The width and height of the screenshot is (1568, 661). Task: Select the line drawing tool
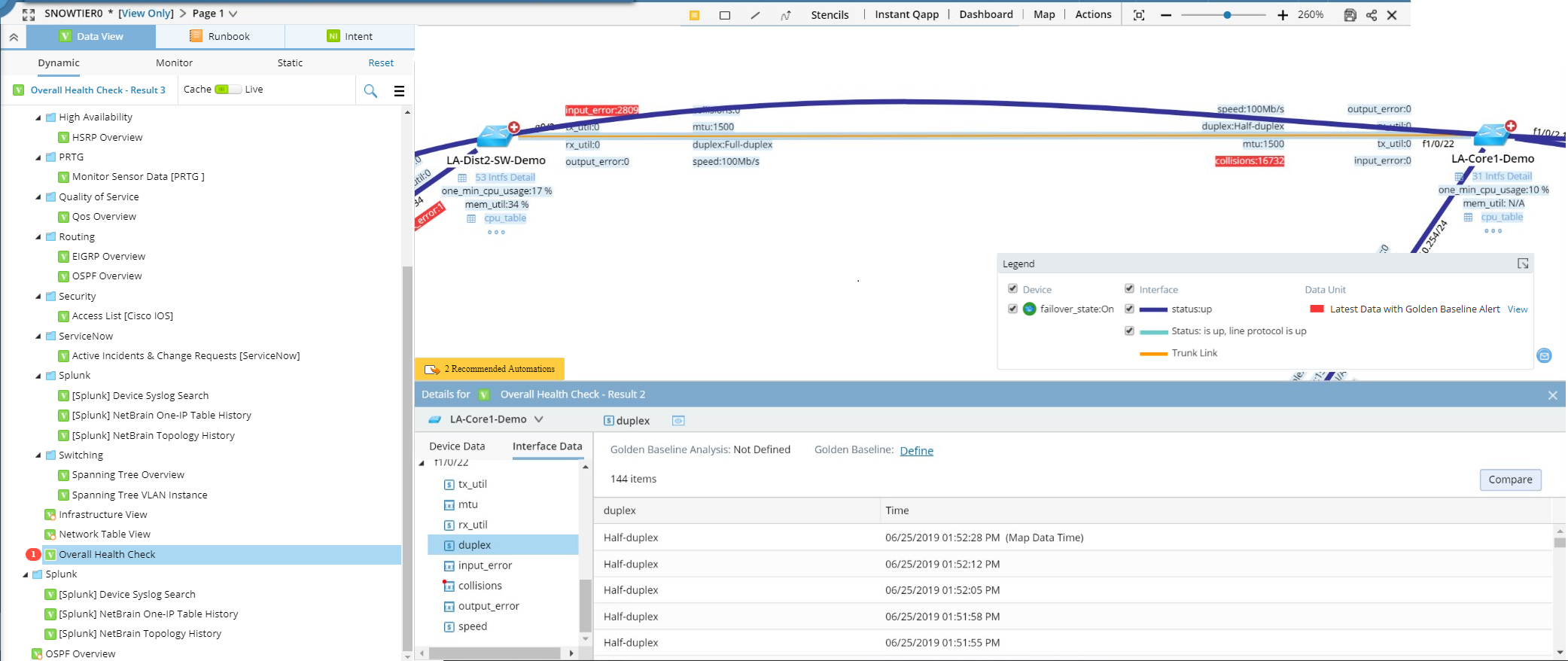755,15
